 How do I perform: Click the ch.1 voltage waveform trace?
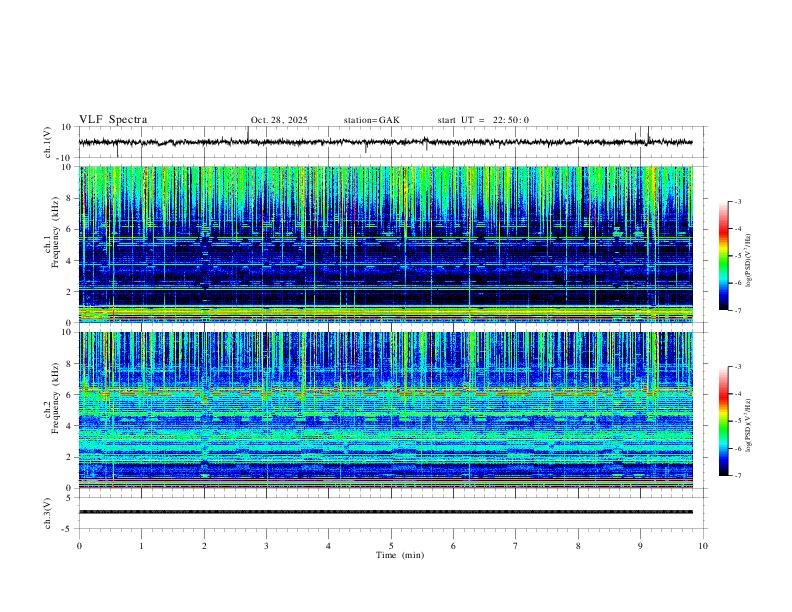[385, 142]
